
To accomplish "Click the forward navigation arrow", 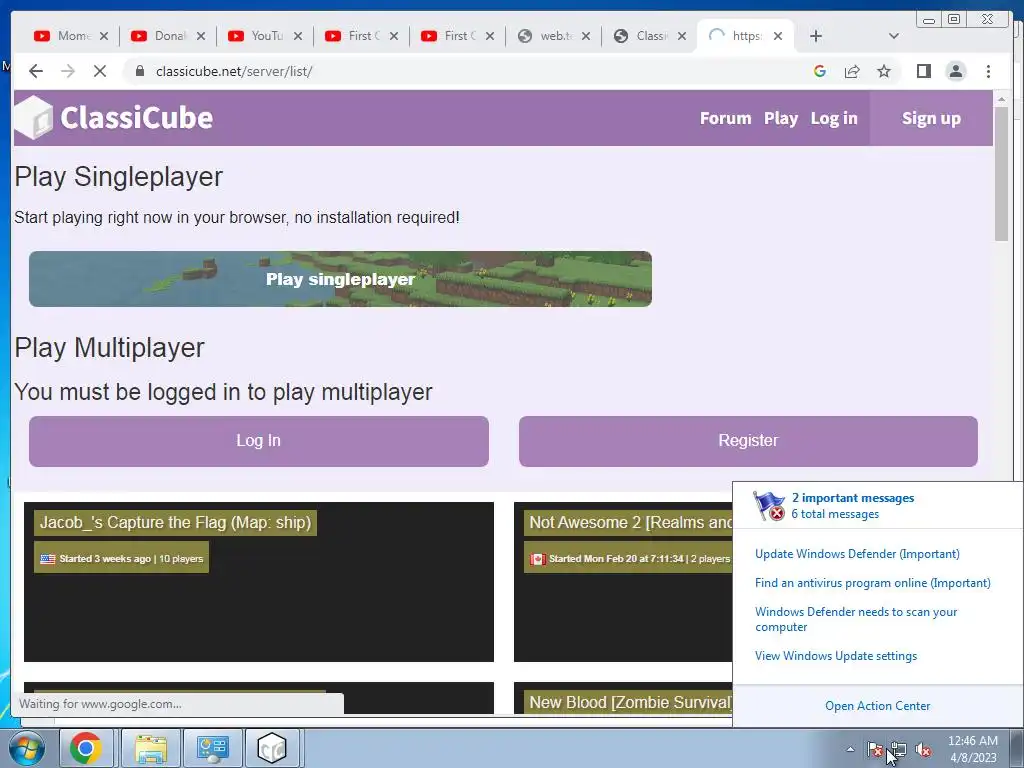I will coord(68,71).
